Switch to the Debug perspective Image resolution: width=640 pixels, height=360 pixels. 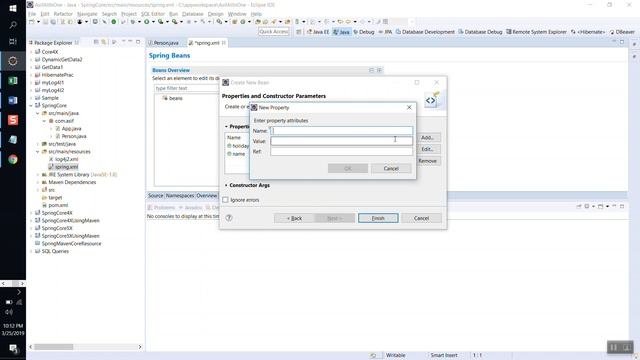tap(364, 32)
